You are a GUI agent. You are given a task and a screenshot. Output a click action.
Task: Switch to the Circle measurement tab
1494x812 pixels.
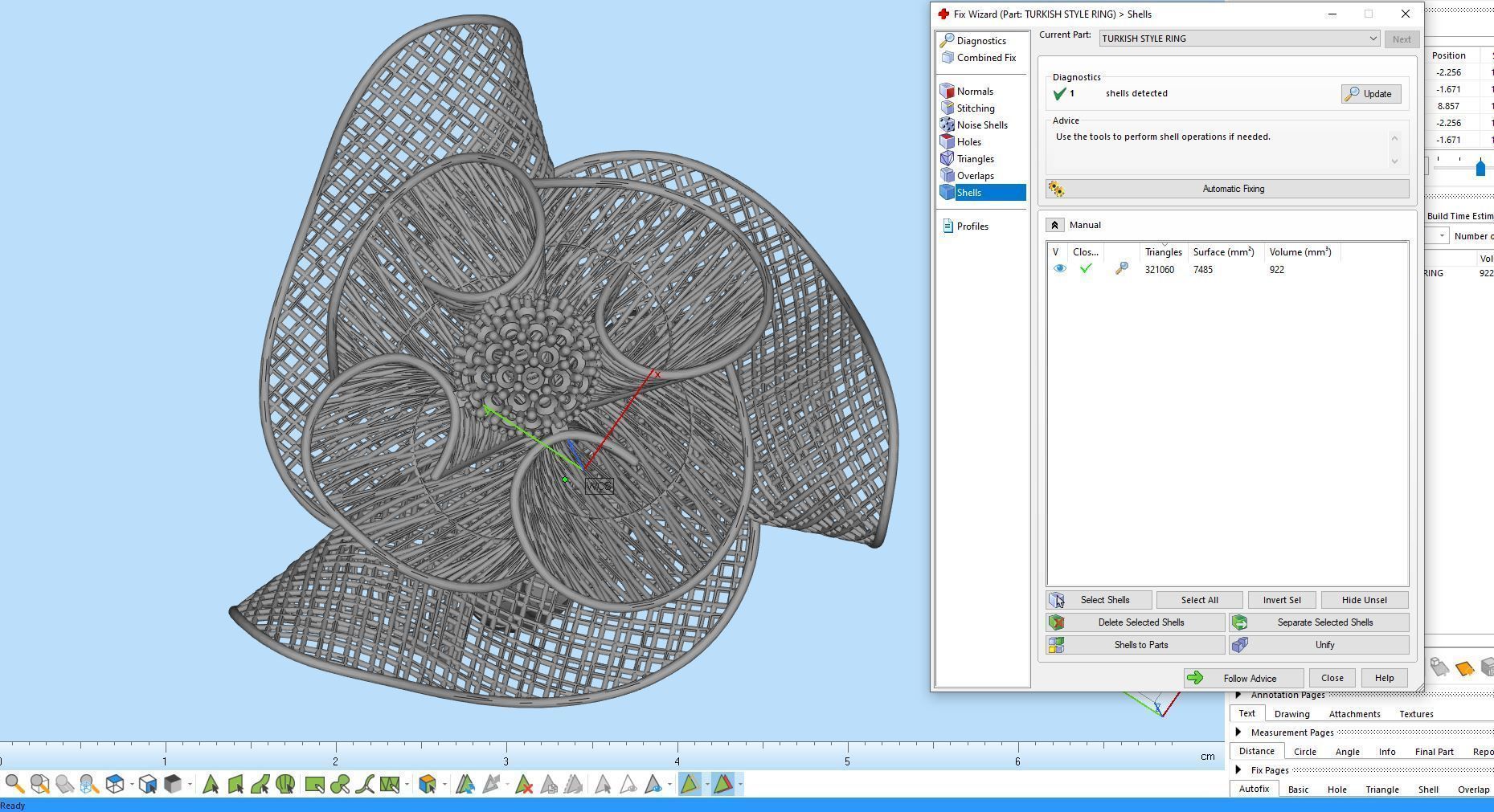point(1304,752)
